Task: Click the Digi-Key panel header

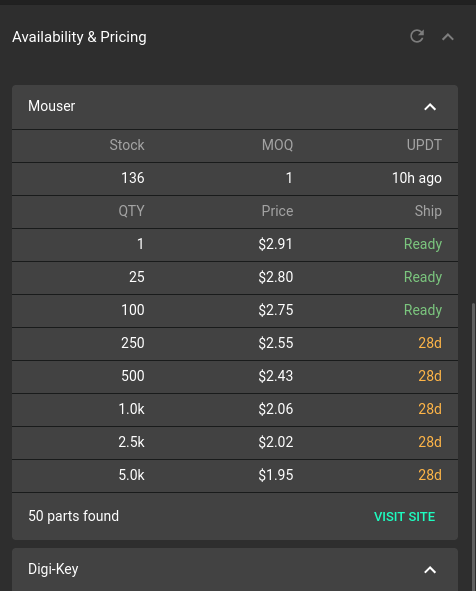Action: (x=235, y=570)
